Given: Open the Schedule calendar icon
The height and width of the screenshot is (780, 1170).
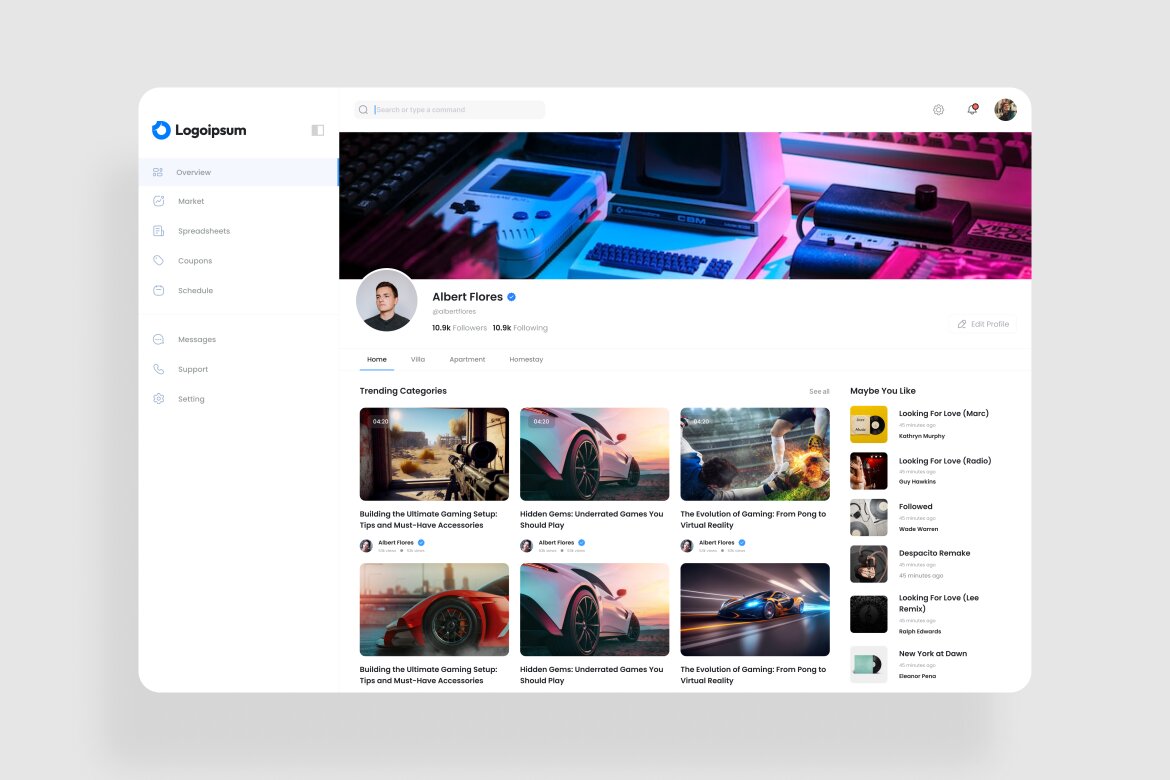Looking at the screenshot, I should click(x=158, y=290).
